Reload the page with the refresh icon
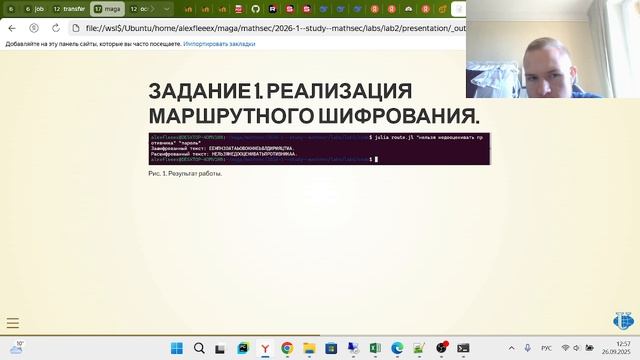This screenshot has height=360, width=640. click(x=56, y=28)
